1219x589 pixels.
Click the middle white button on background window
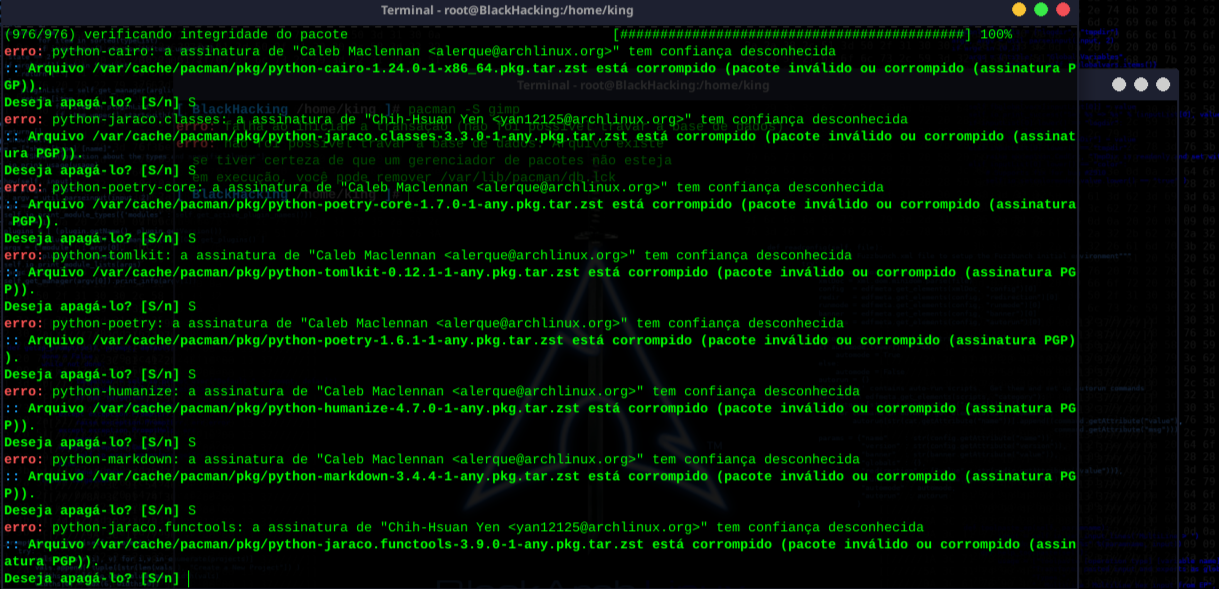pyautogui.click(x=1141, y=85)
